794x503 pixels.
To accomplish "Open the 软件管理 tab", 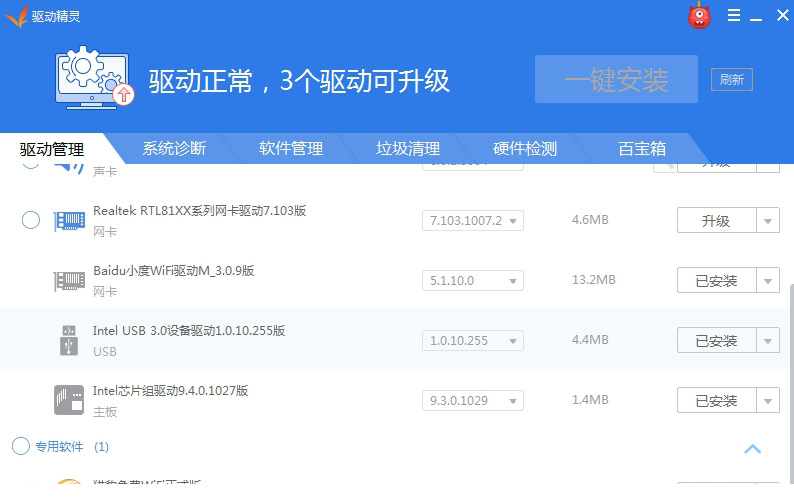I will click(x=291, y=148).
